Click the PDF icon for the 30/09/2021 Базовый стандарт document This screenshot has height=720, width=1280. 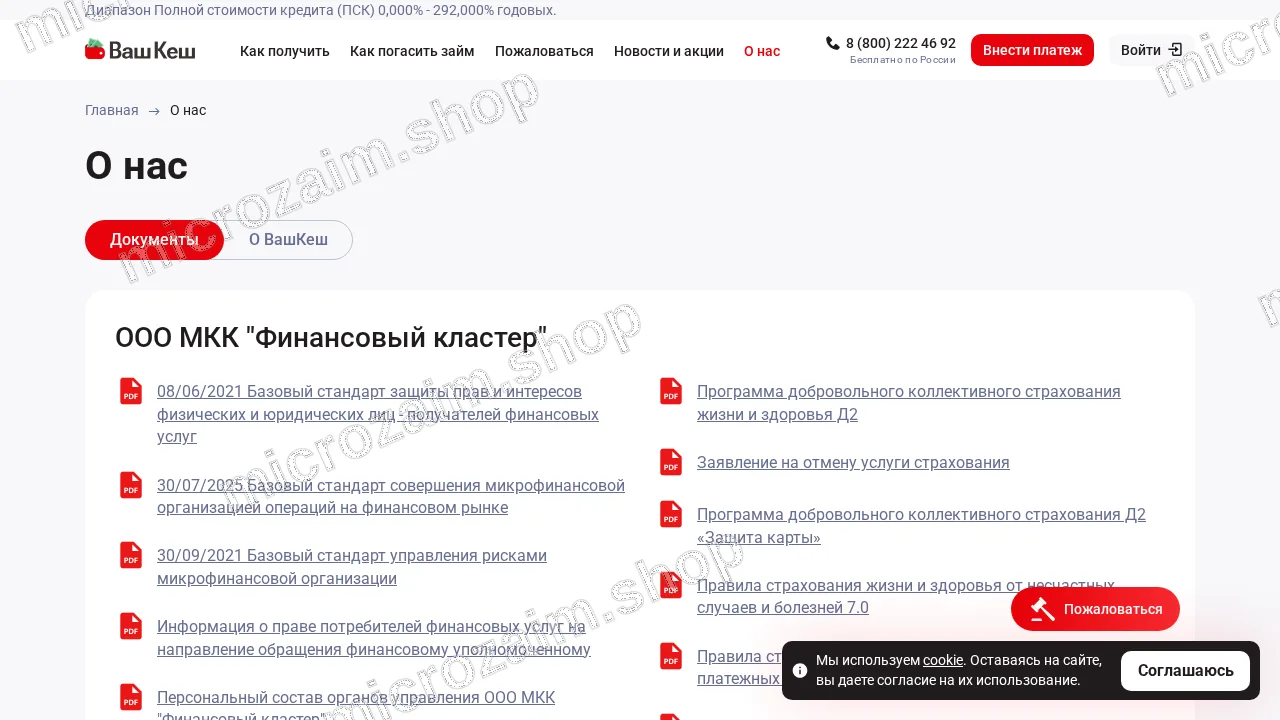(131, 555)
